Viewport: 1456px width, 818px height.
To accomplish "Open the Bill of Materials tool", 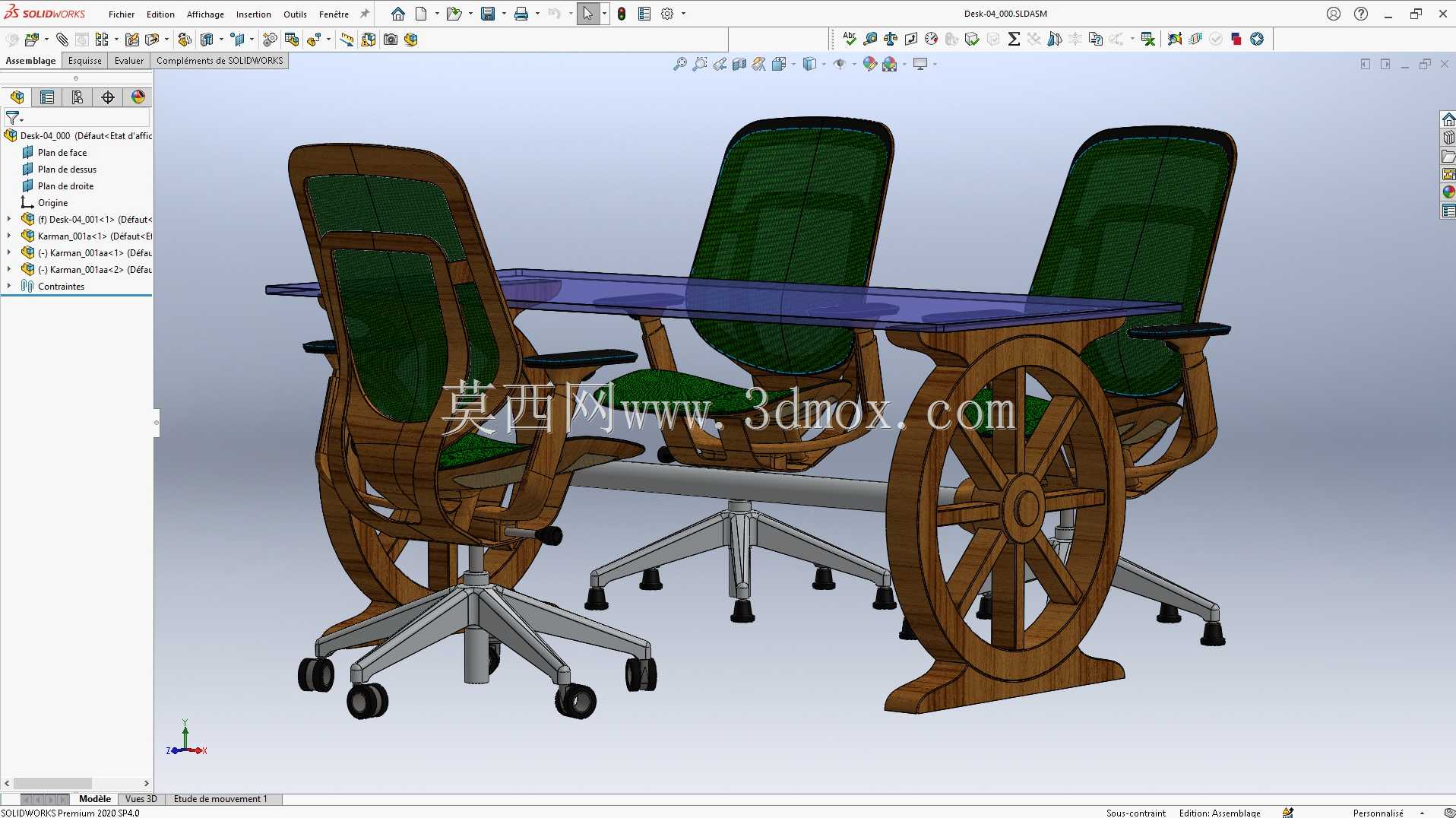I will (292, 40).
